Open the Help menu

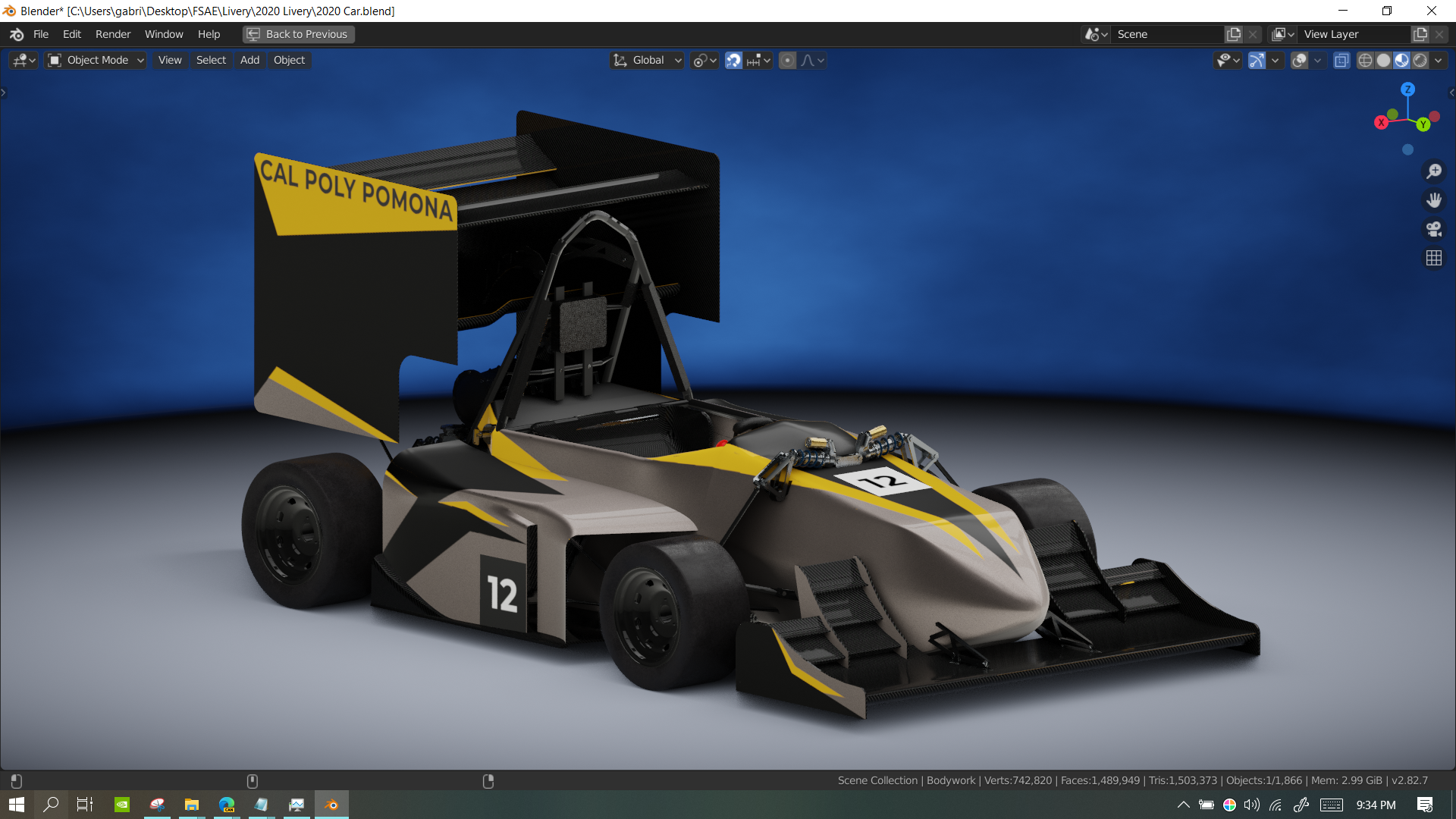209,34
